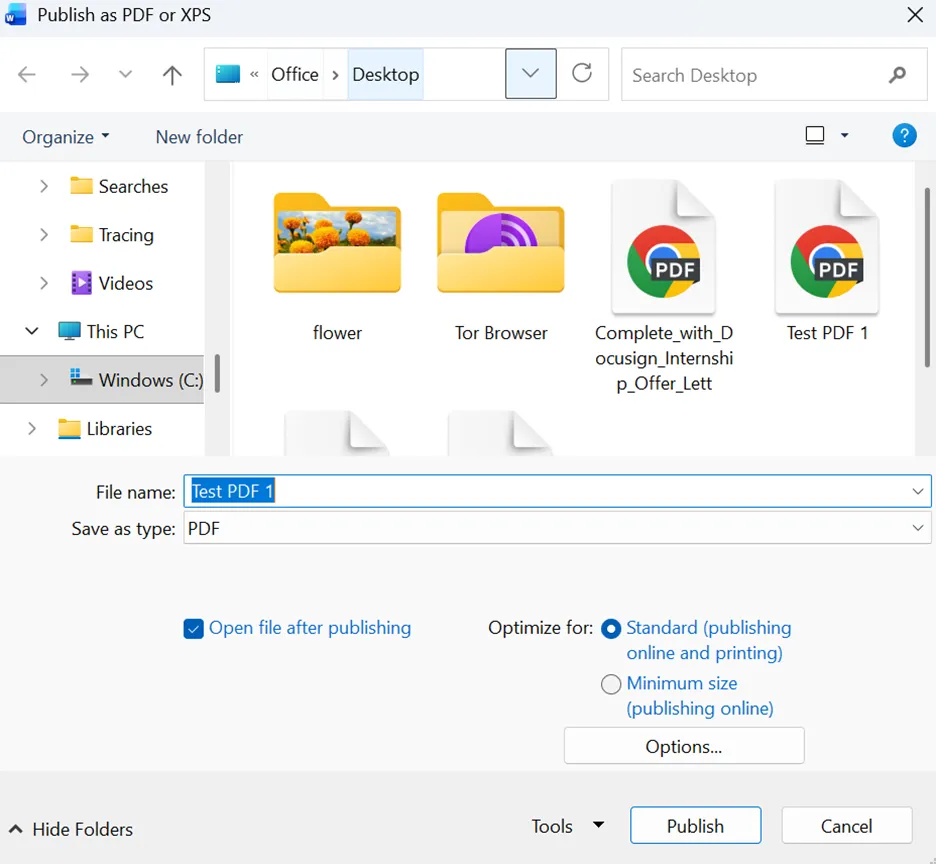
Task: Open the Tools dropdown menu
Action: 567,826
